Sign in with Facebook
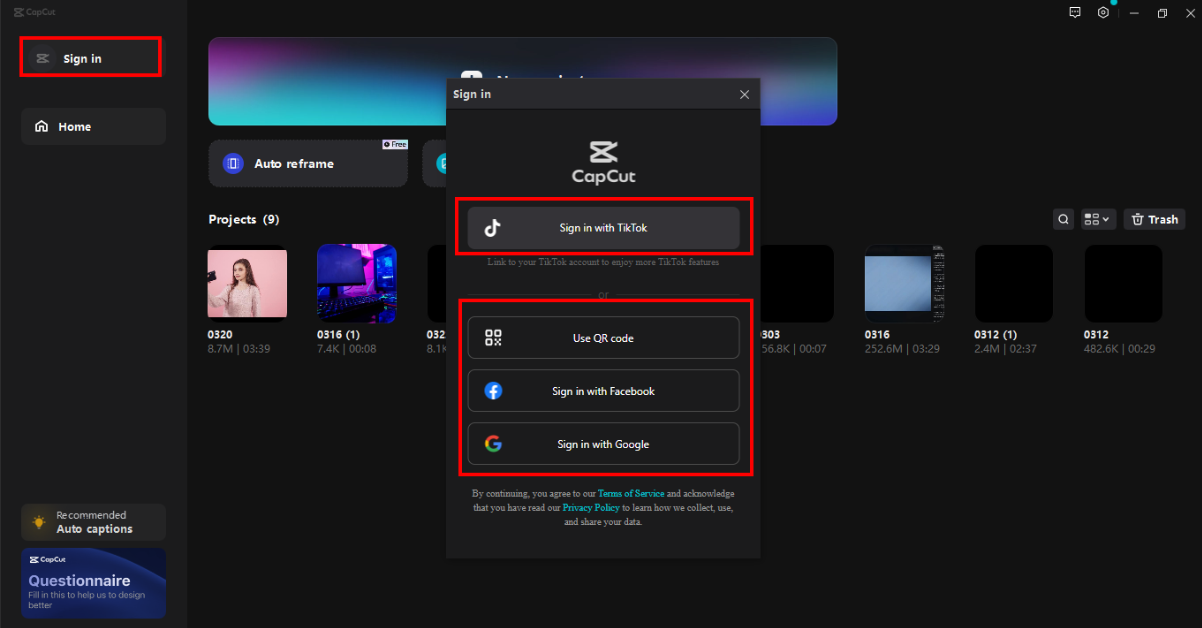The width and height of the screenshot is (1202, 628). pos(603,391)
